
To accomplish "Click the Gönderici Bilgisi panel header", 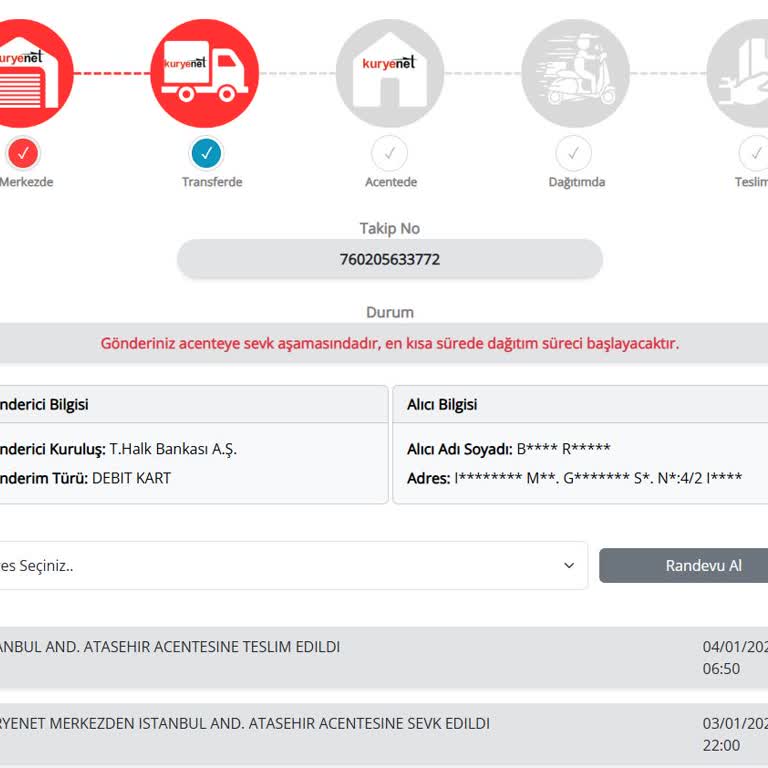I will click(x=194, y=405).
